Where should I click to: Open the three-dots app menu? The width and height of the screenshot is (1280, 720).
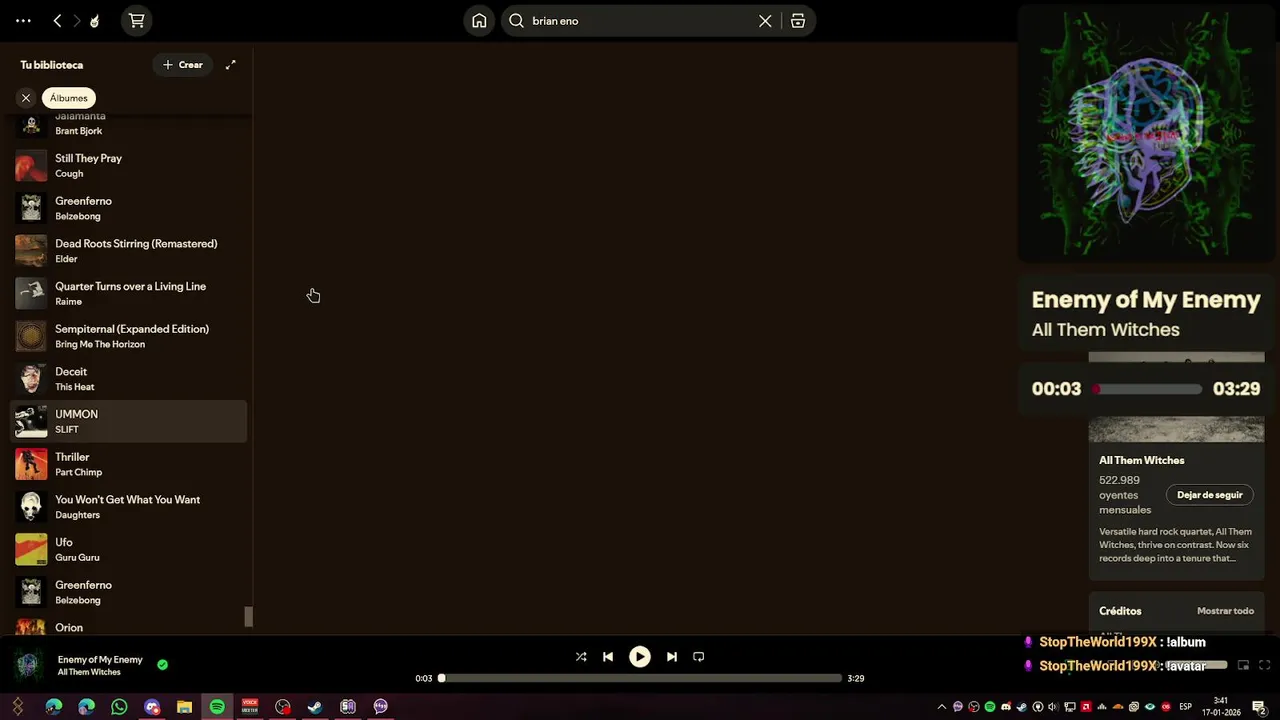(23, 20)
